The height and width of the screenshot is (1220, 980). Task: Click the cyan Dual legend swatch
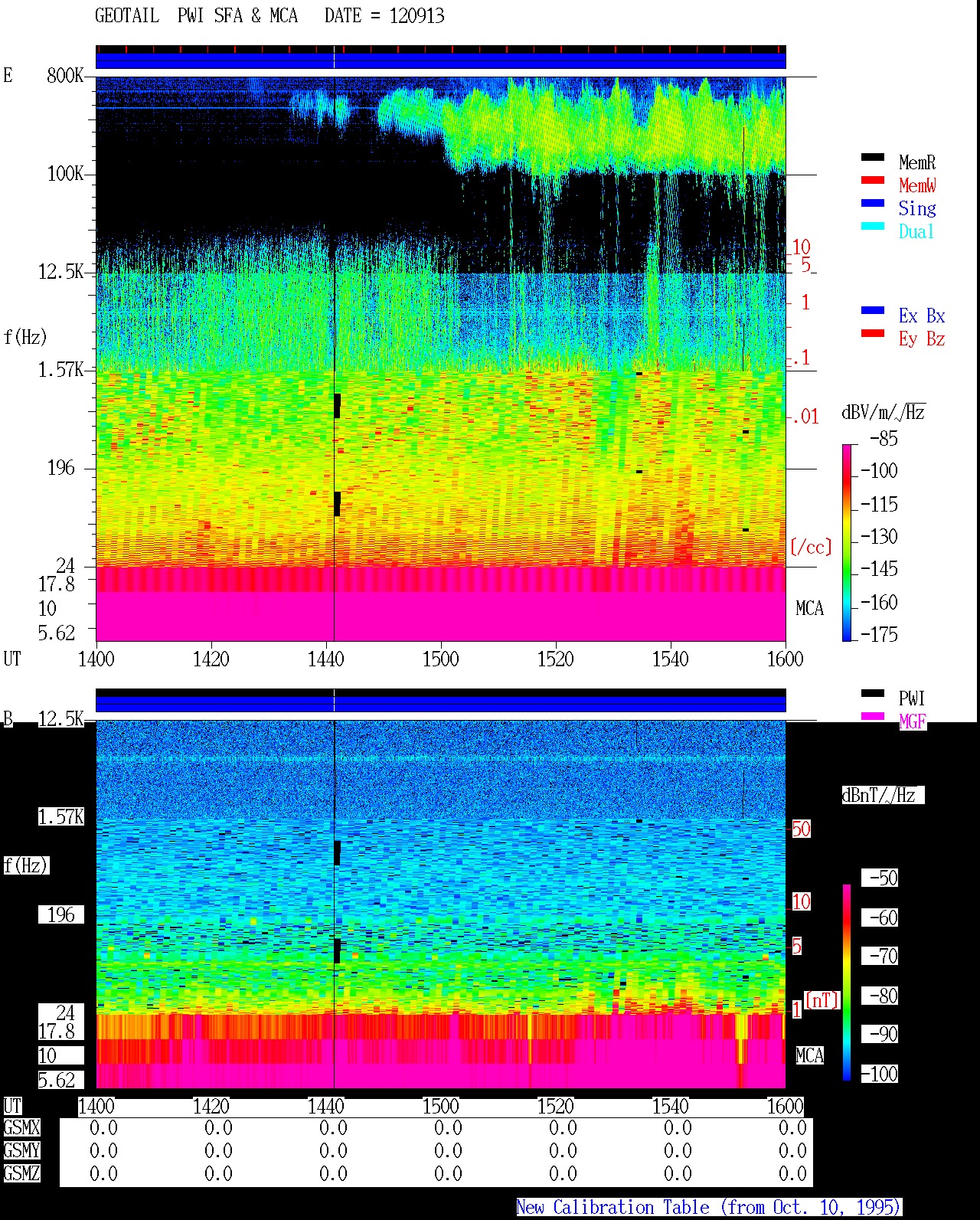[x=872, y=226]
